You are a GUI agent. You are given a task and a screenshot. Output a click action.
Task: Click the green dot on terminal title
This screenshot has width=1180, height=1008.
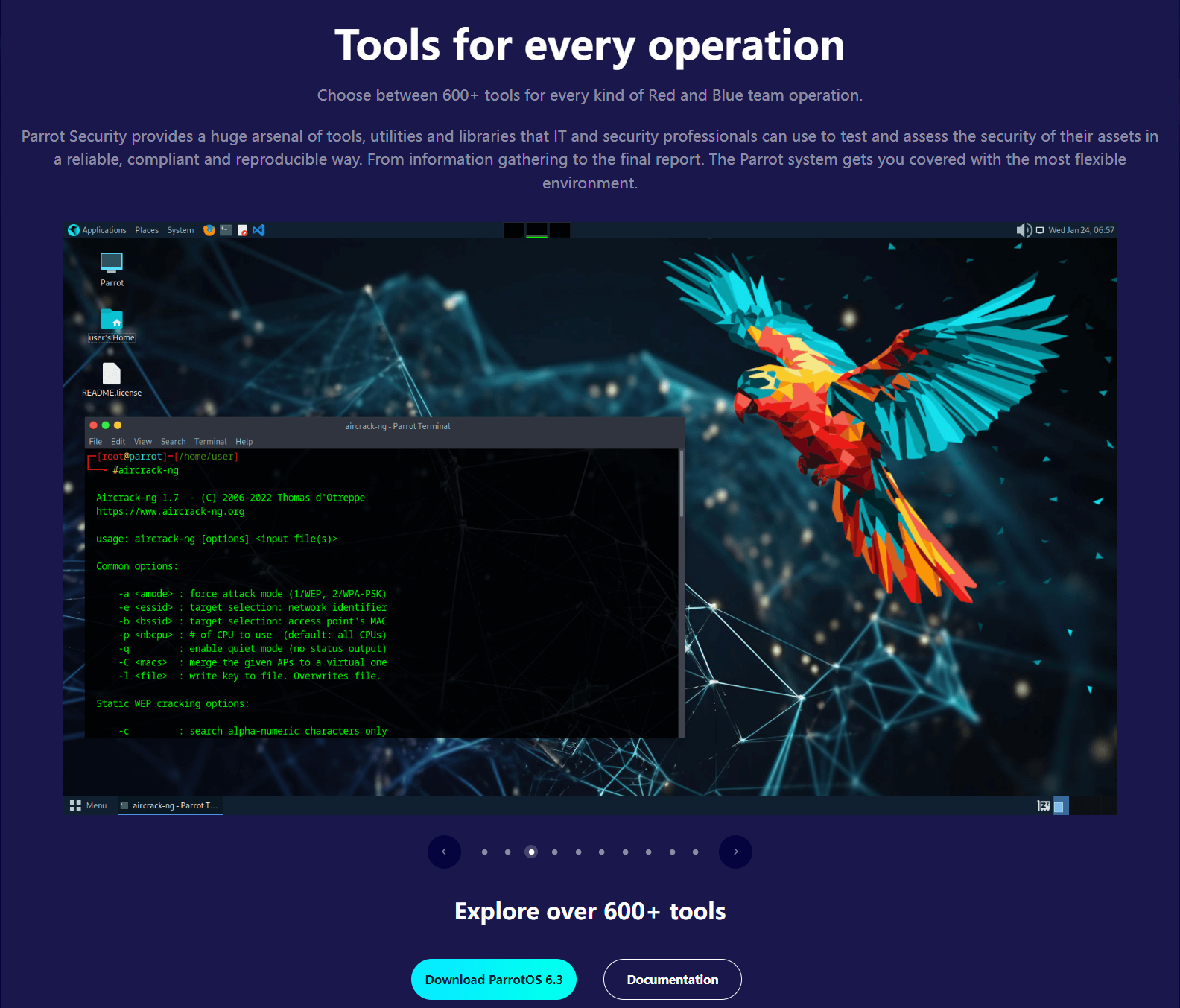point(105,425)
